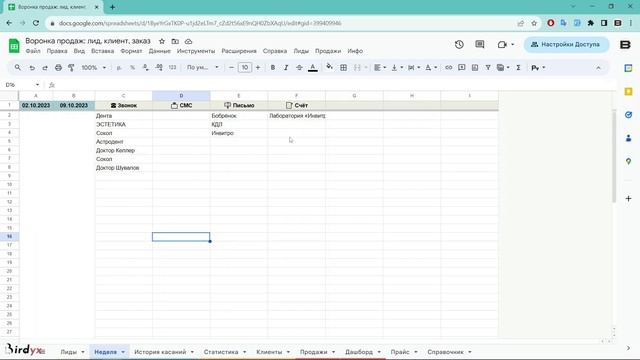Open the Расширения menu
The width and height of the screenshot is (640, 360).
click(x=239, y=51)
